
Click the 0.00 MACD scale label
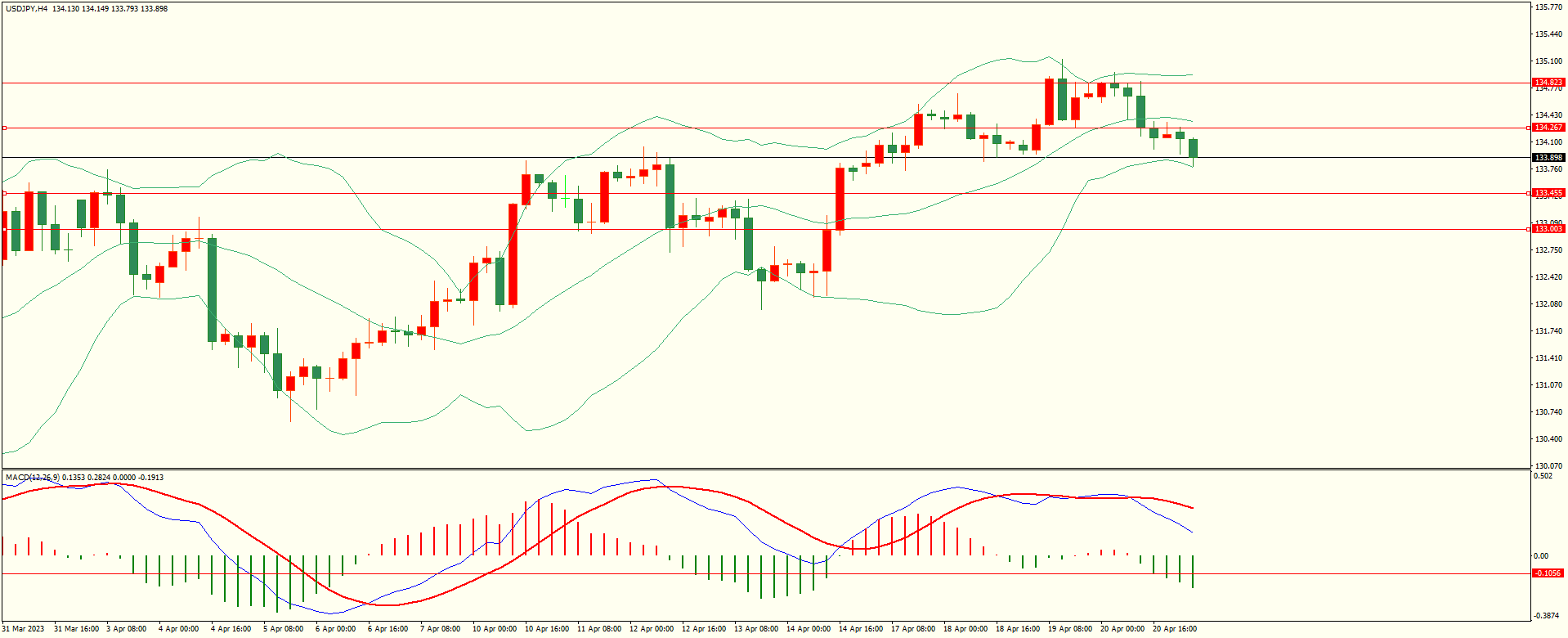tap(1542, 556)
